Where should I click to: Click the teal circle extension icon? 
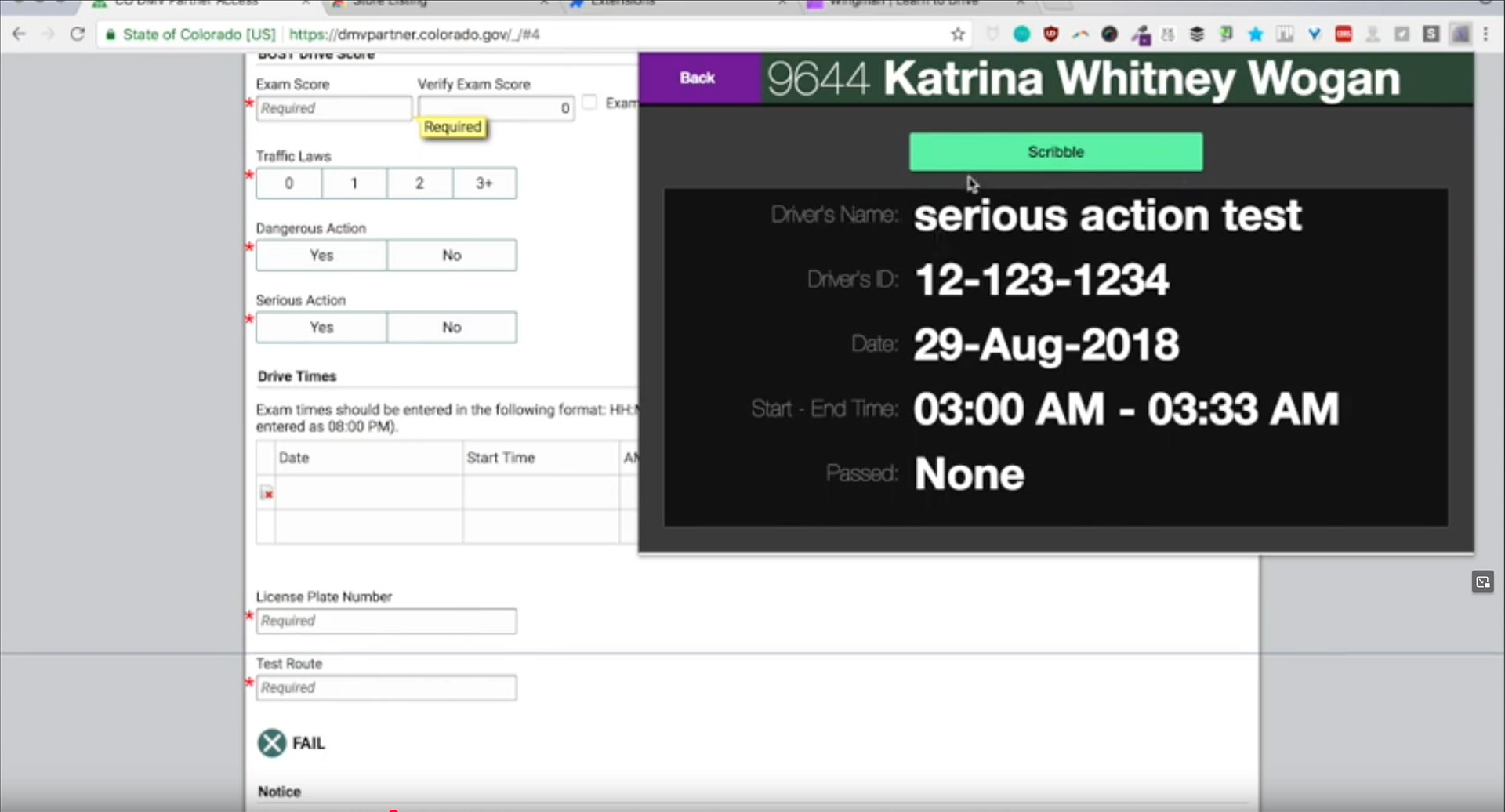[x=1021, y=34]
